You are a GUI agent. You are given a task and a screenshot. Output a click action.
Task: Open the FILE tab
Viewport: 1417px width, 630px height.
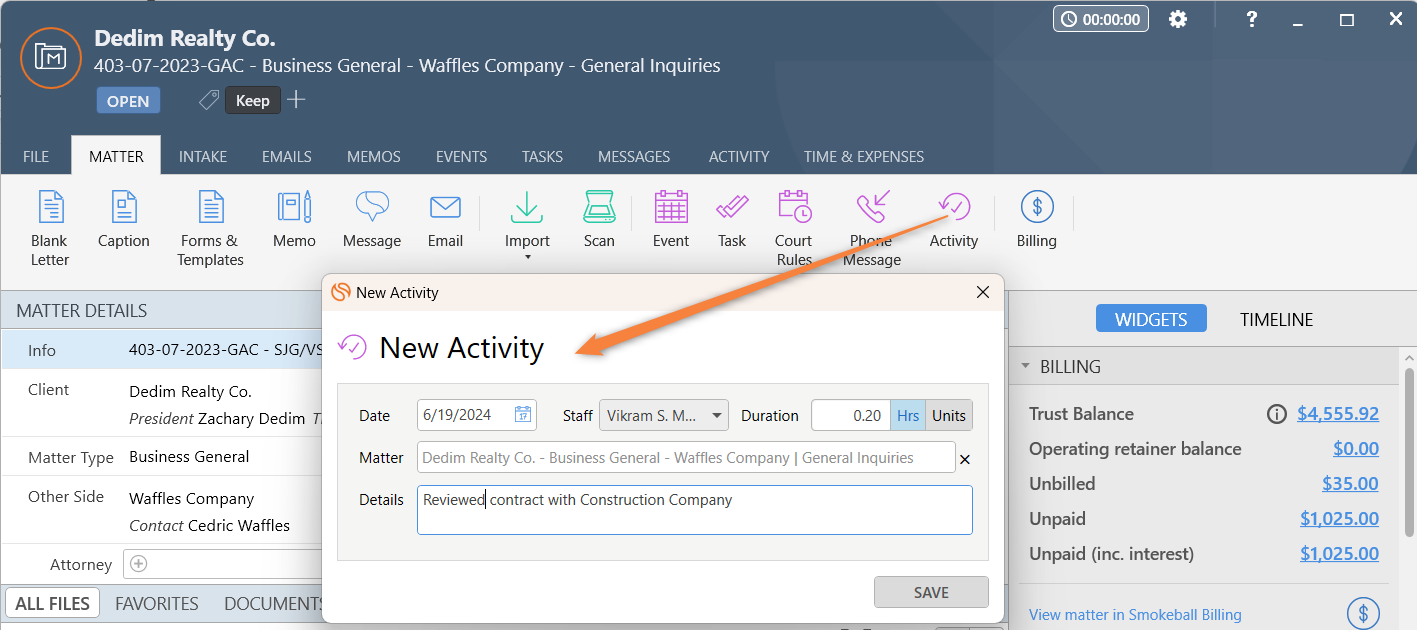coord(36,156)
